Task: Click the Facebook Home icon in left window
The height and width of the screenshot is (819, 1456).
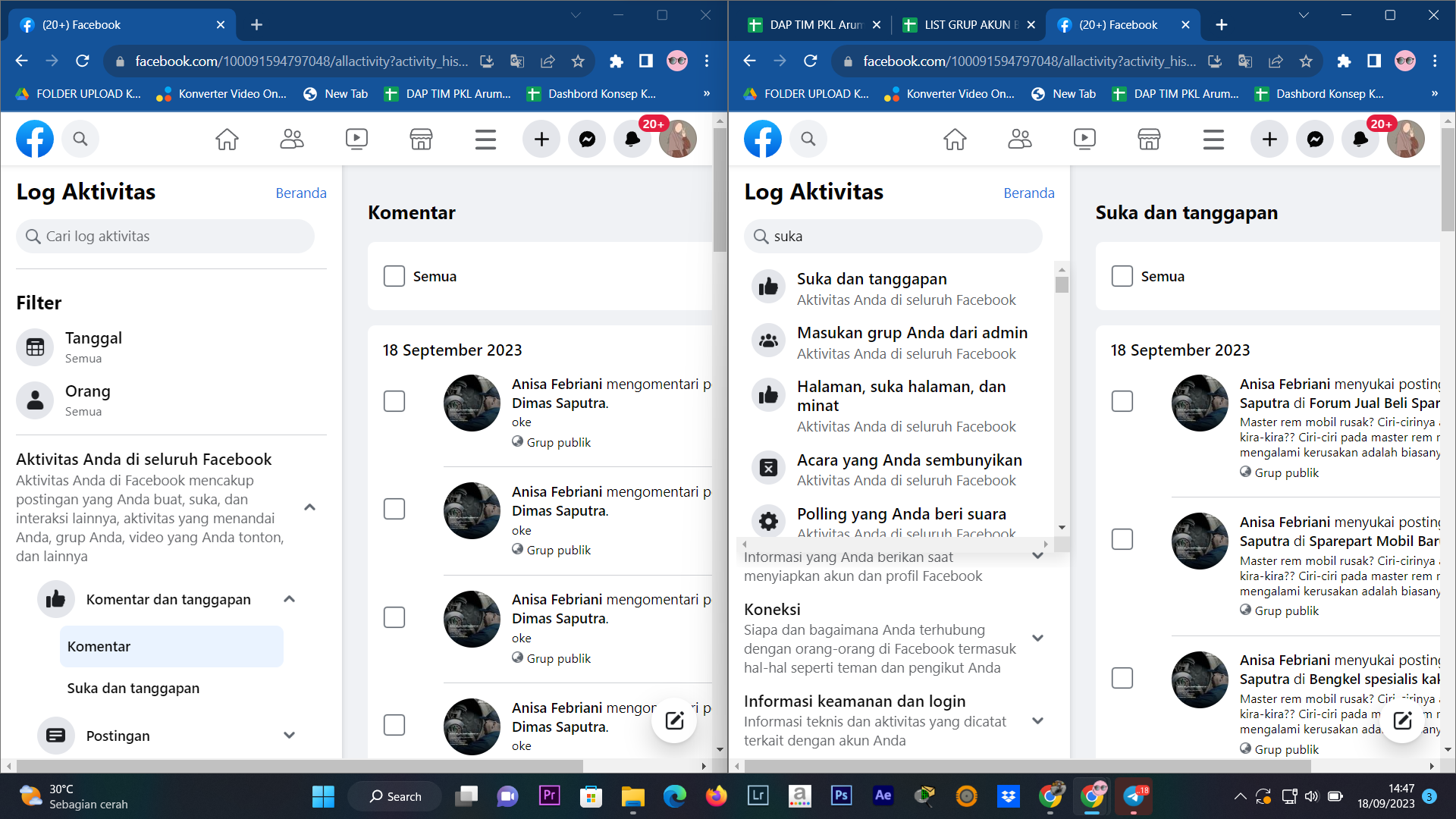Action: pos(227,140)
